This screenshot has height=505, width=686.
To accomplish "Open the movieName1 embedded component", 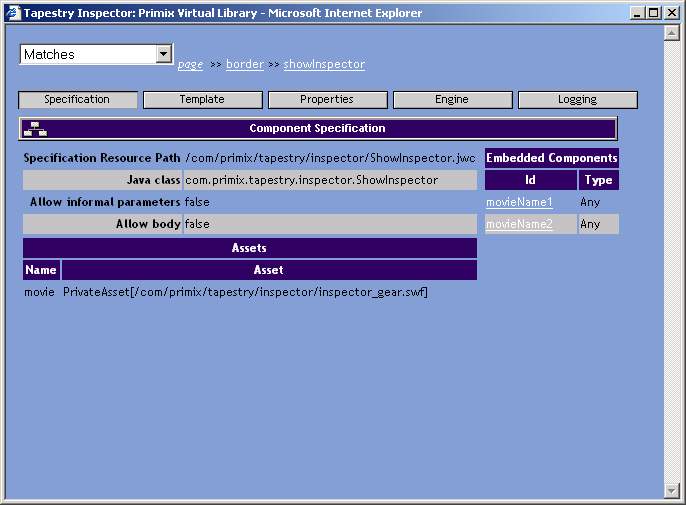I will click(519, 202).
